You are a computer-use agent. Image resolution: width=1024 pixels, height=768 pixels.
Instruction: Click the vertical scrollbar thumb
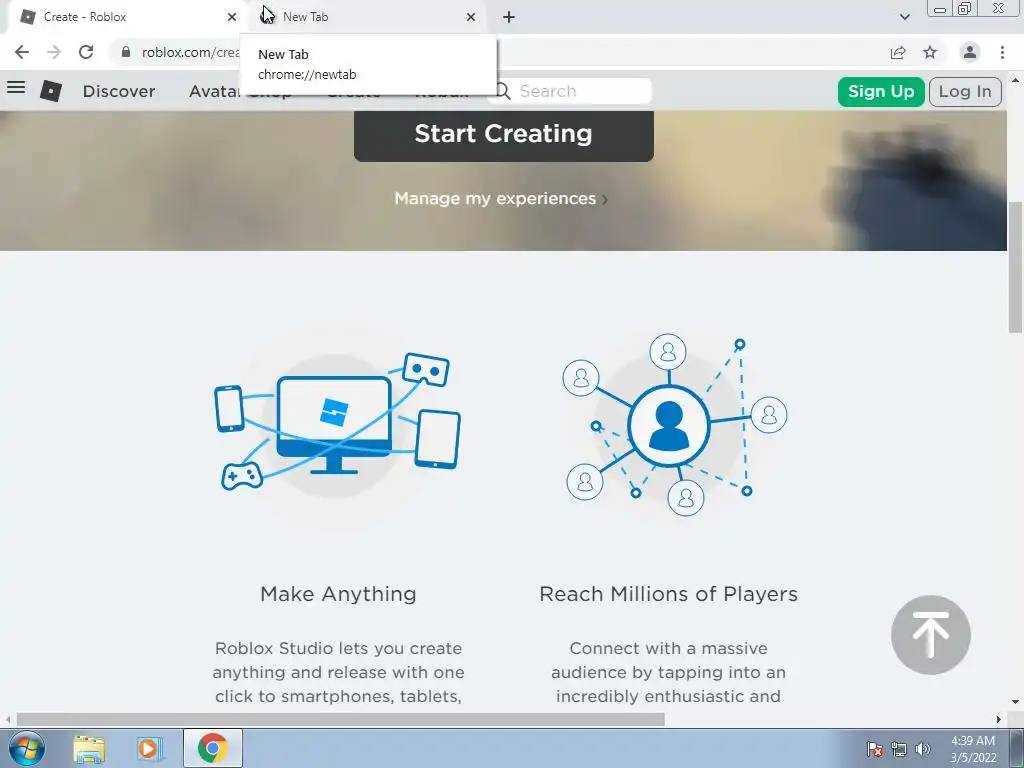tap(1015, 268)
